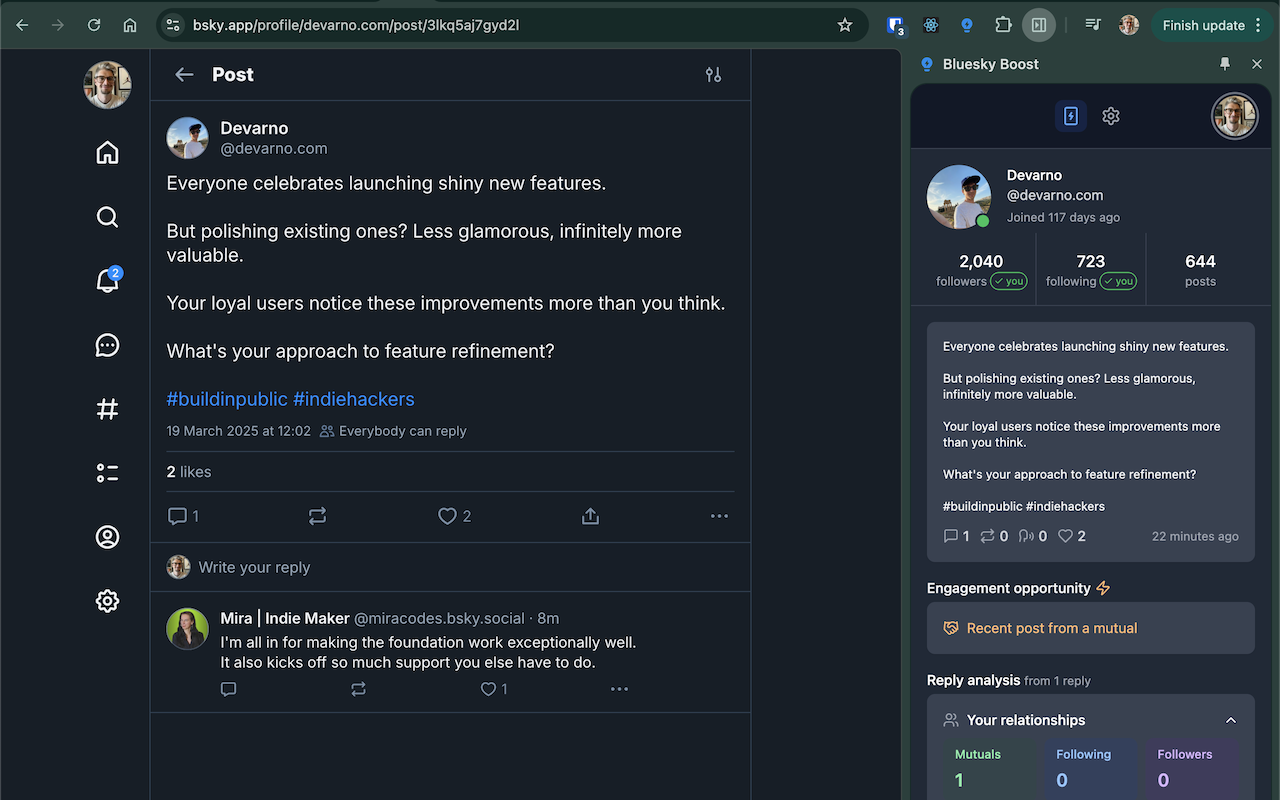
Task: Like Mira's reply
Action: (x=494, y=689)
